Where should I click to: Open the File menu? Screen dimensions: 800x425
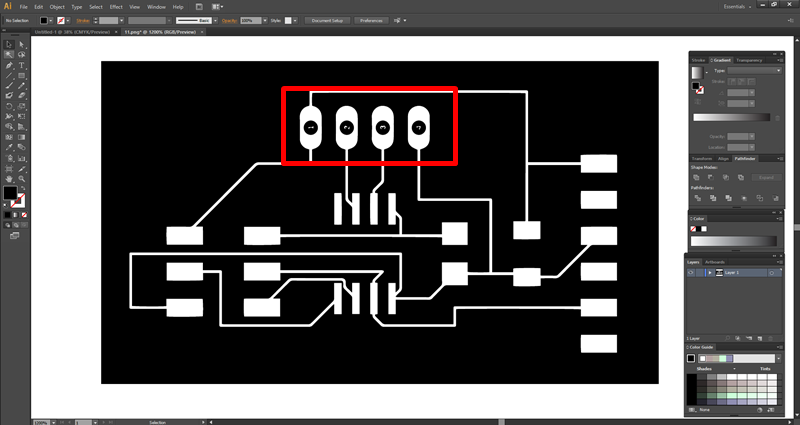(23, 7)
